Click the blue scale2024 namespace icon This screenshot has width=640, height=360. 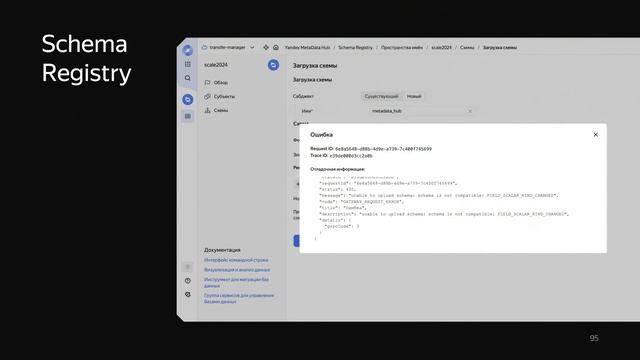(273, 64)
